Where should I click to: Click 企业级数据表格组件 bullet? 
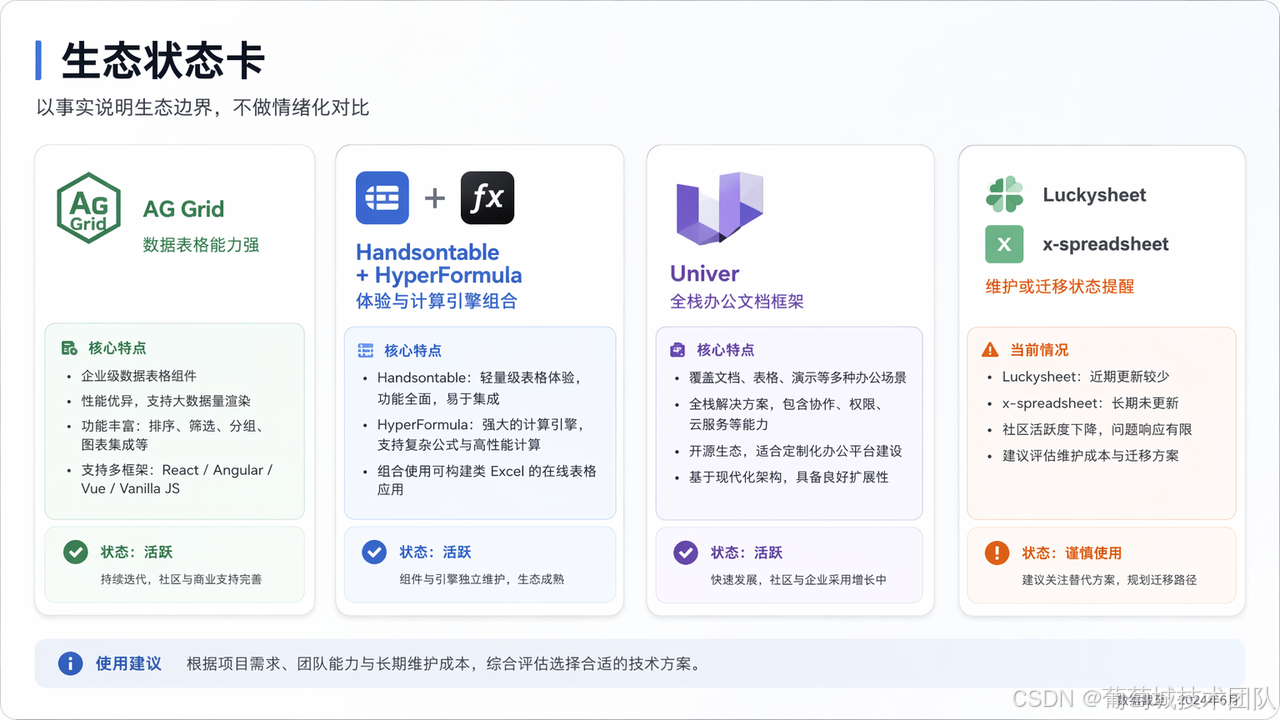[x=139, y=376]
